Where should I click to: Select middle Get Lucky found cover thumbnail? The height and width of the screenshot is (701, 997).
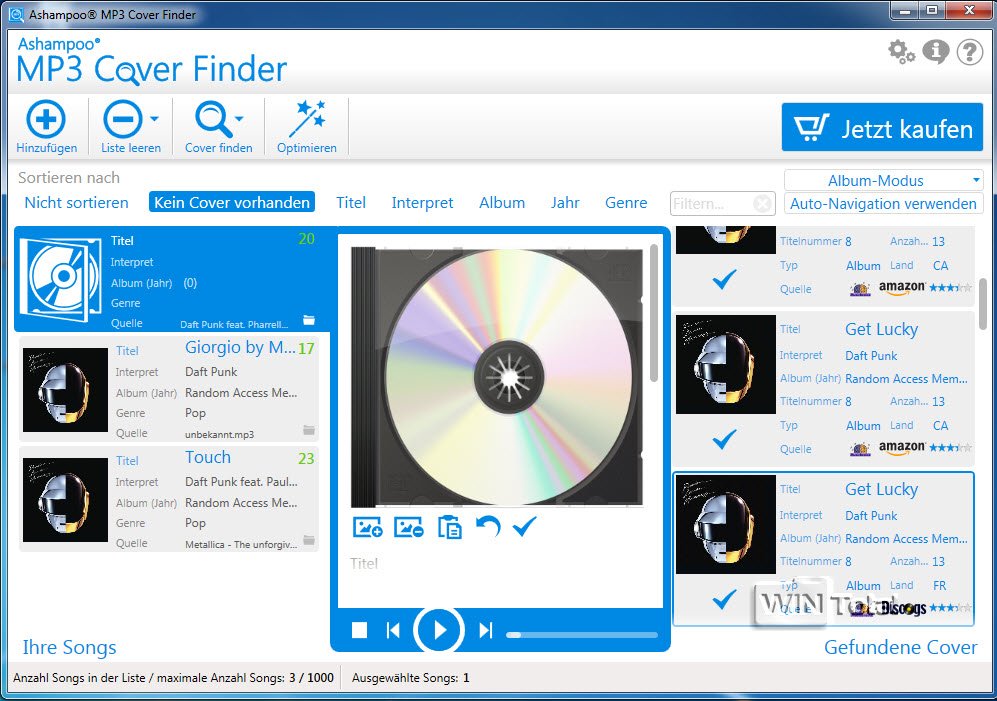[725, 364]
